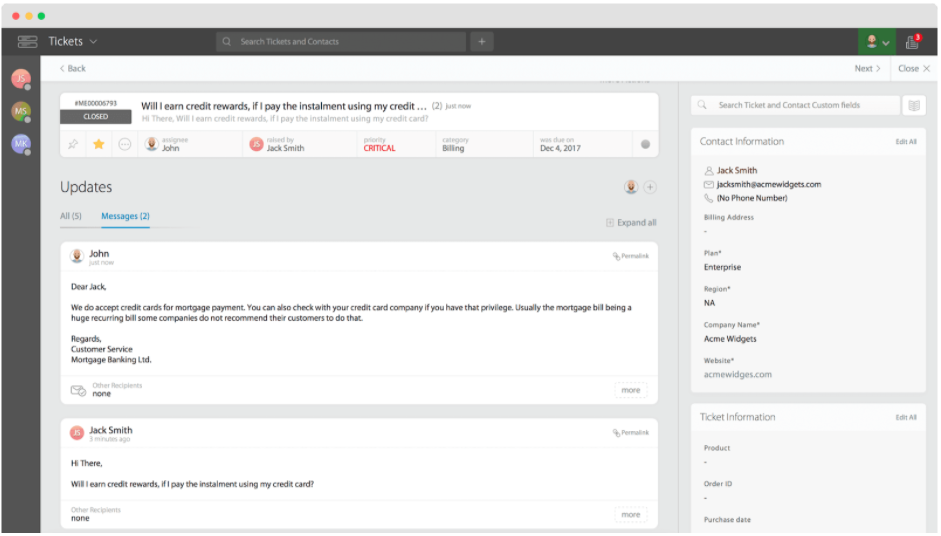This screenshot has height=536, width=941.
Task: Click Edit All in Ticket Information
Action: point(906,417)
